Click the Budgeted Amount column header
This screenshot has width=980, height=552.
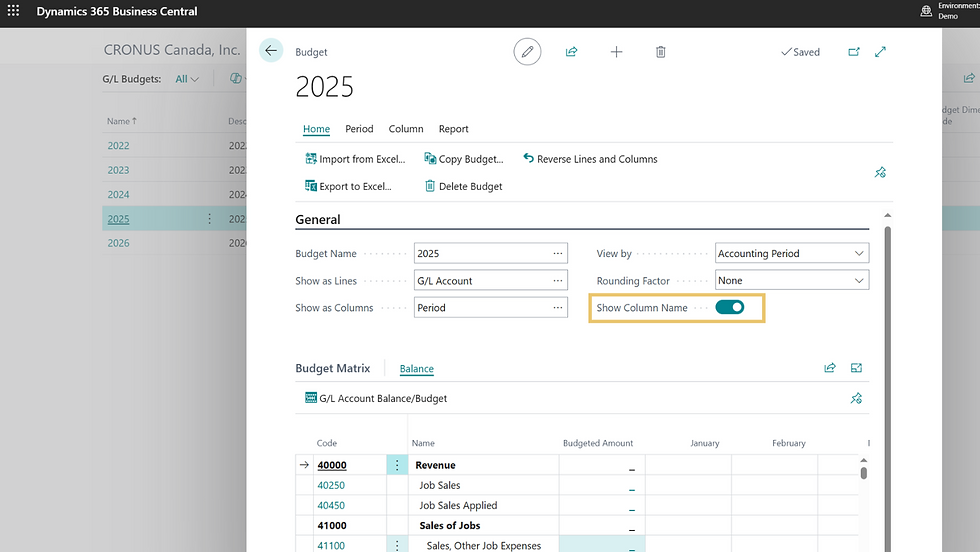click(598, 443)
